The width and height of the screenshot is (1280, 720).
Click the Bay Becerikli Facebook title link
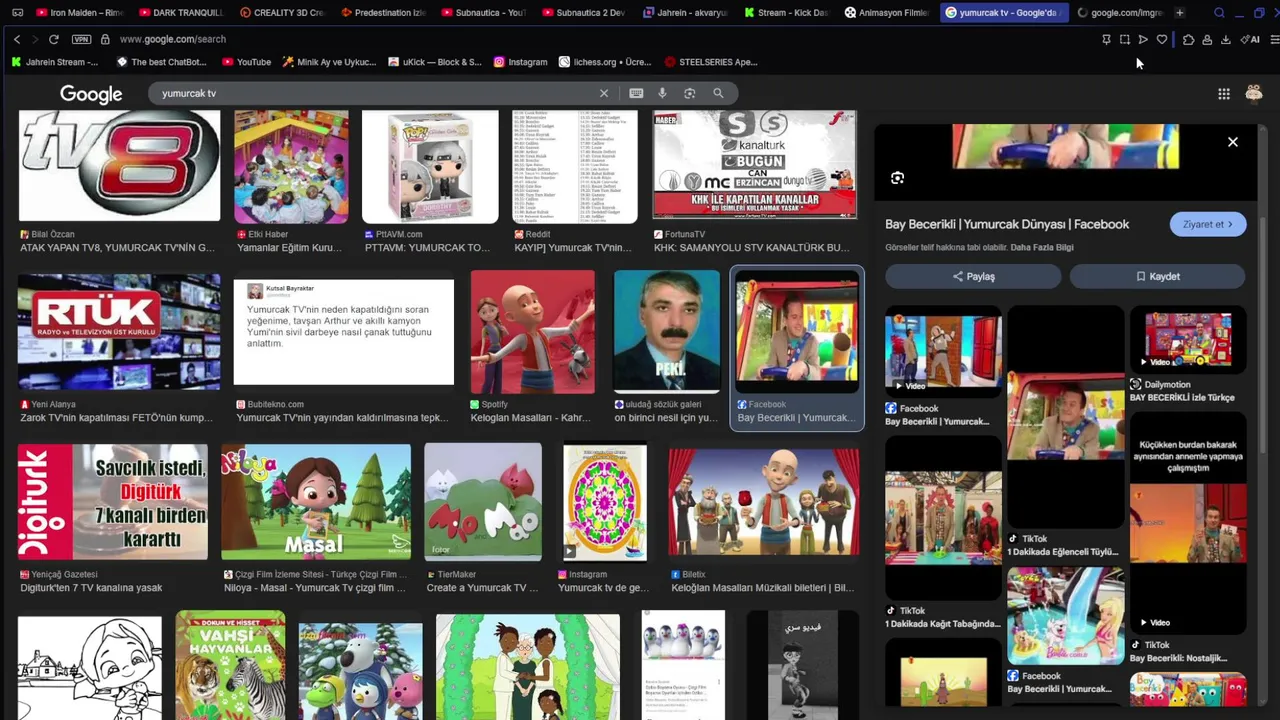click(x=1007, y=224)
